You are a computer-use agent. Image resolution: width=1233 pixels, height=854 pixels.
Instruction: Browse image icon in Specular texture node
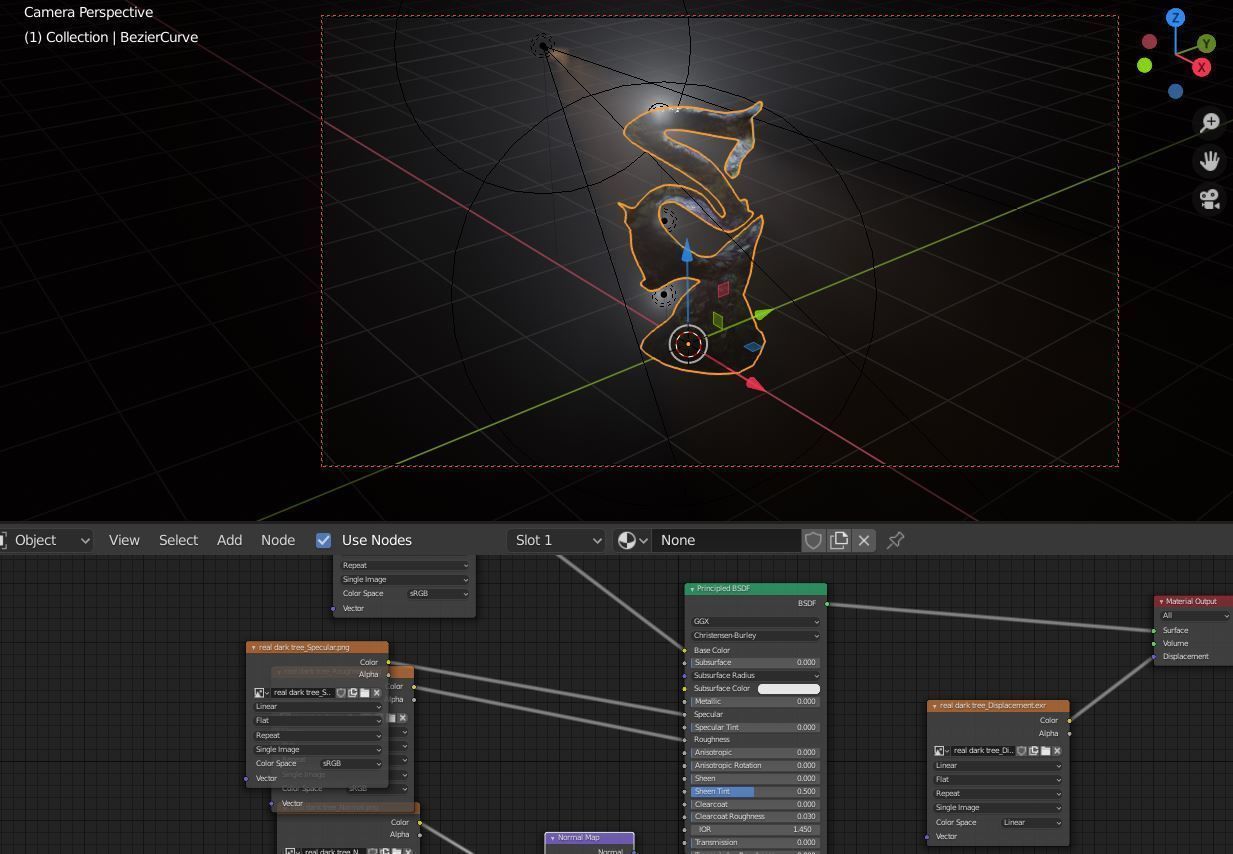click(x=261, y=692)
